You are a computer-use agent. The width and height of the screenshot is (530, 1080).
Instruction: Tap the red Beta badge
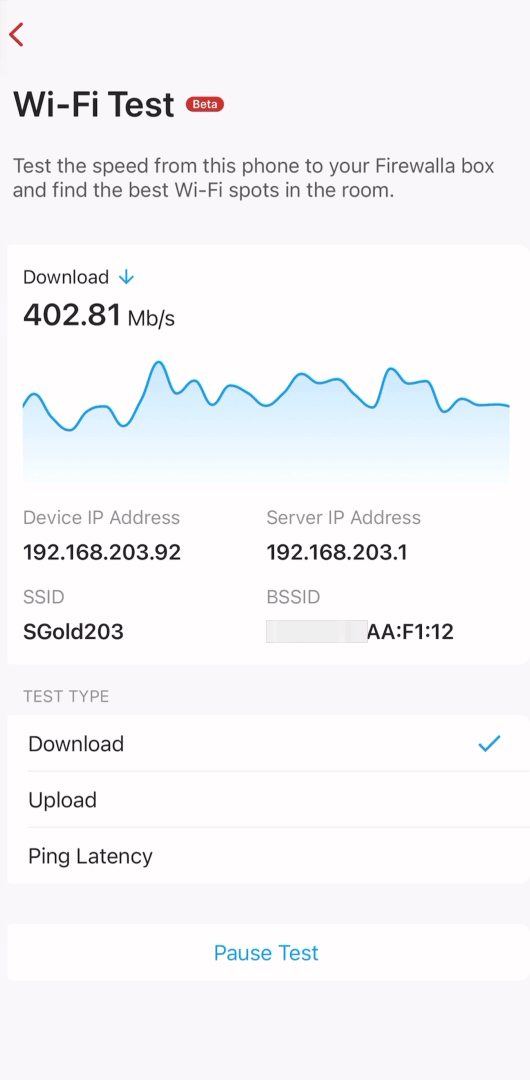(x=205, y=105)
